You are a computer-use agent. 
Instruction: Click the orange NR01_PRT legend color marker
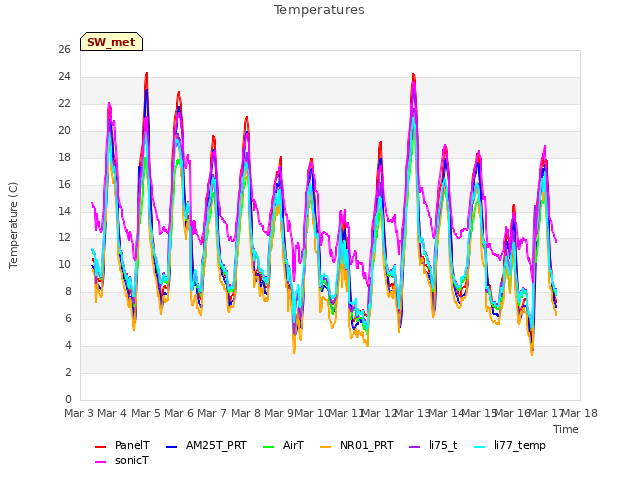tap(326, 447)
